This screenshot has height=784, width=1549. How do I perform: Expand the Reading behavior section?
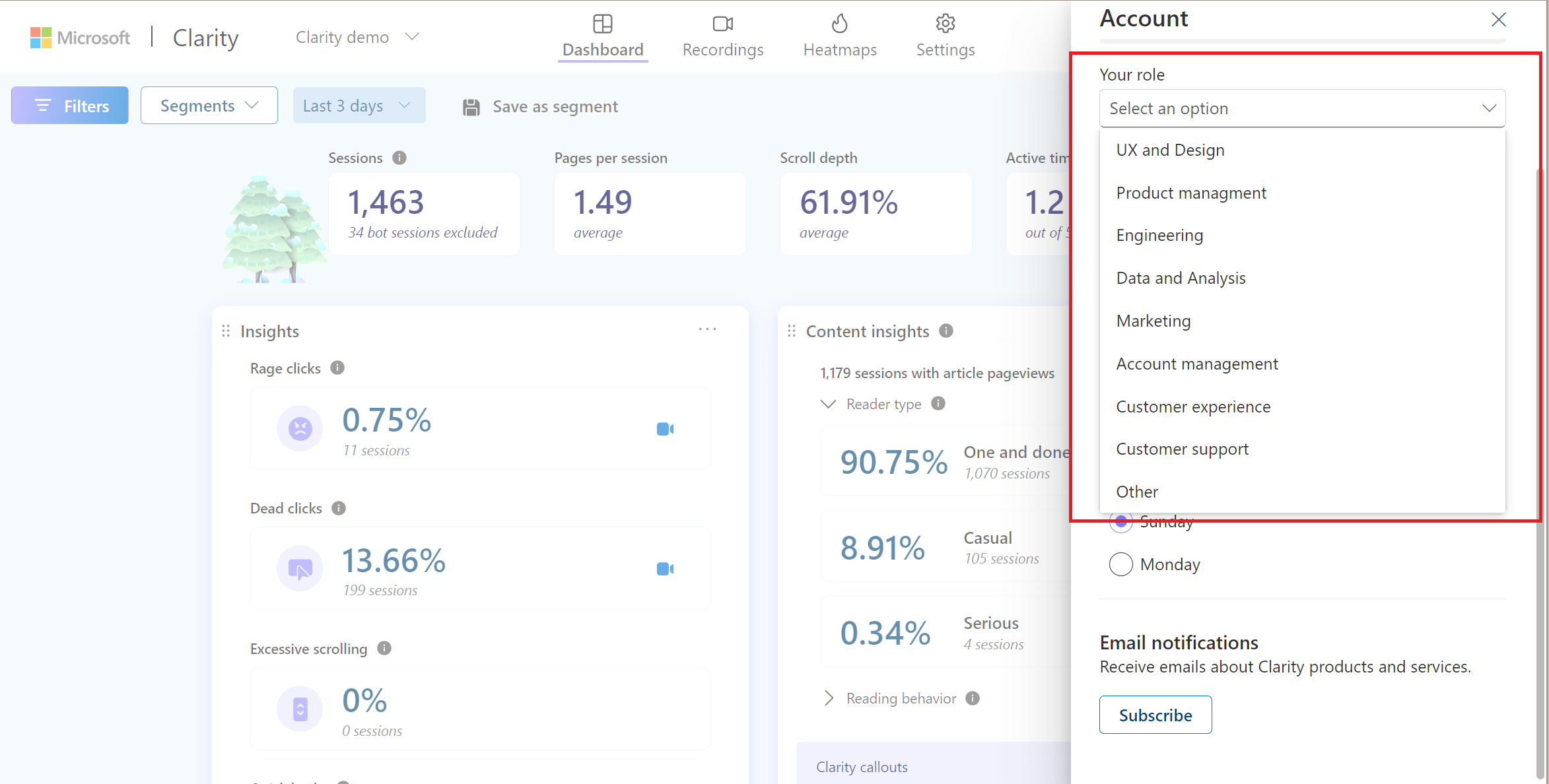pos(829,698)
